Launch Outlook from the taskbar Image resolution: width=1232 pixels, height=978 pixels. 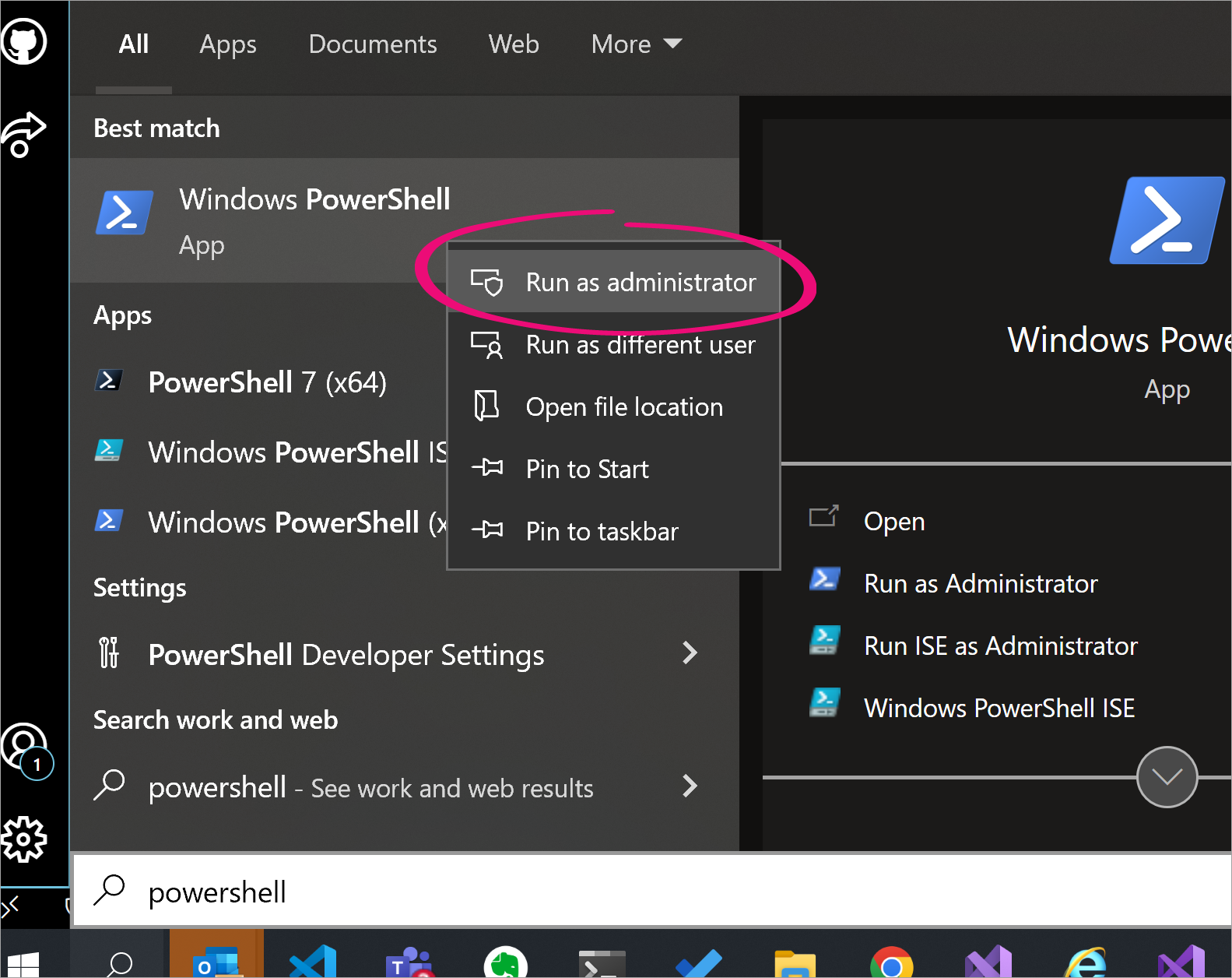tap(216, 962)
